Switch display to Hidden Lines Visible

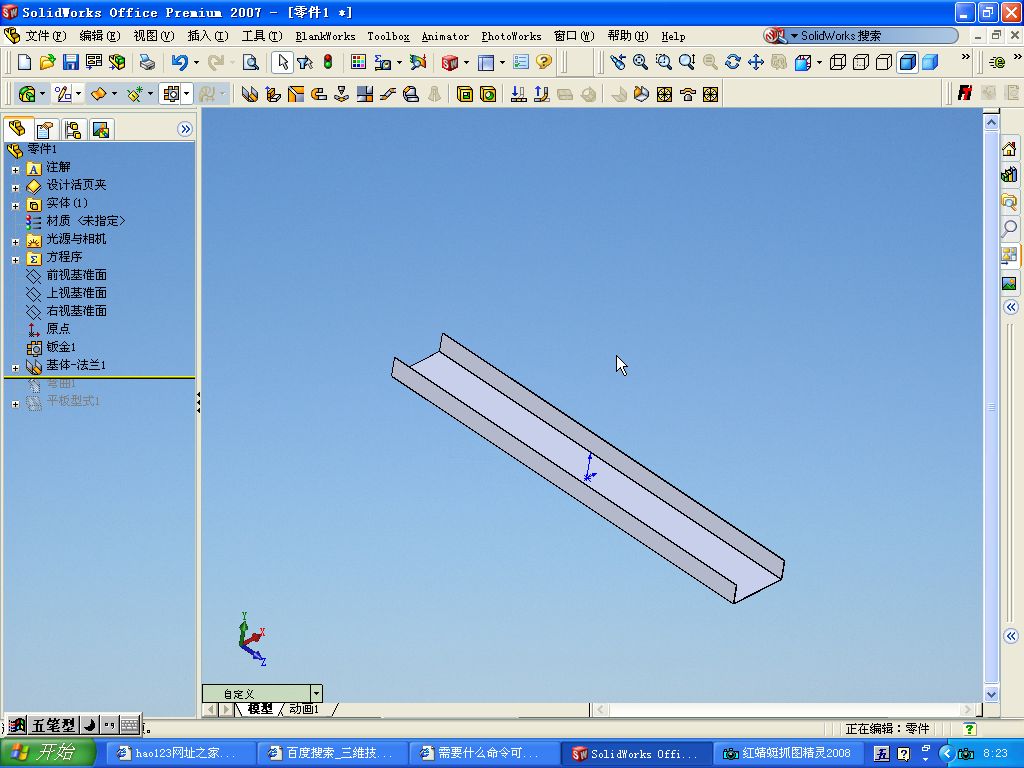(861, 62)
